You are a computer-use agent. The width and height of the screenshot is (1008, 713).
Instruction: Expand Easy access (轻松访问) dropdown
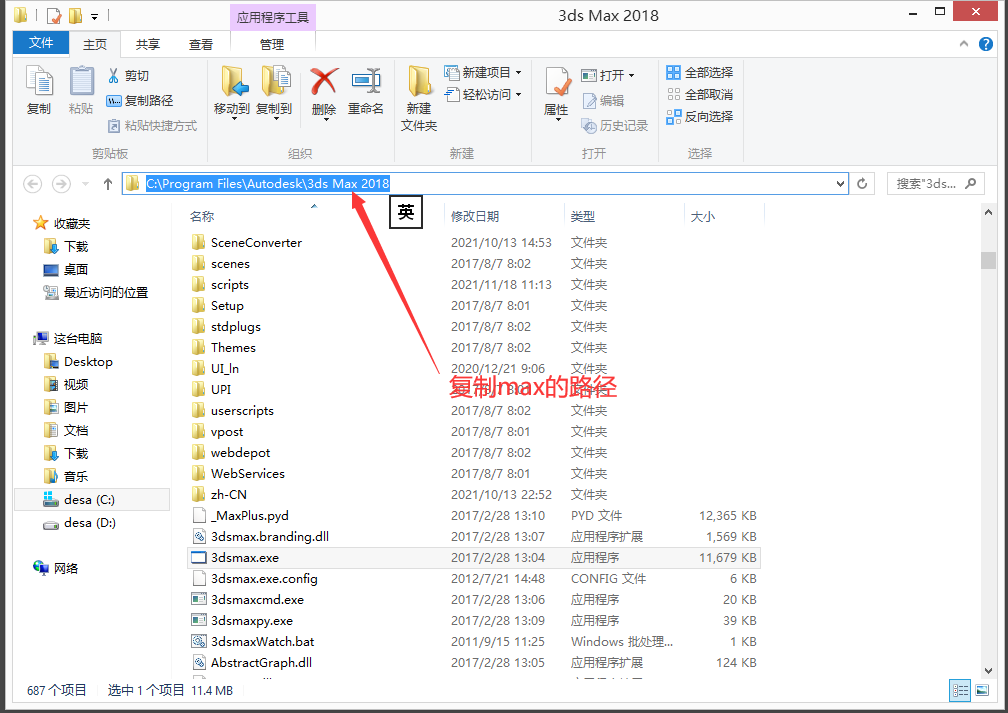click(519, 95)
